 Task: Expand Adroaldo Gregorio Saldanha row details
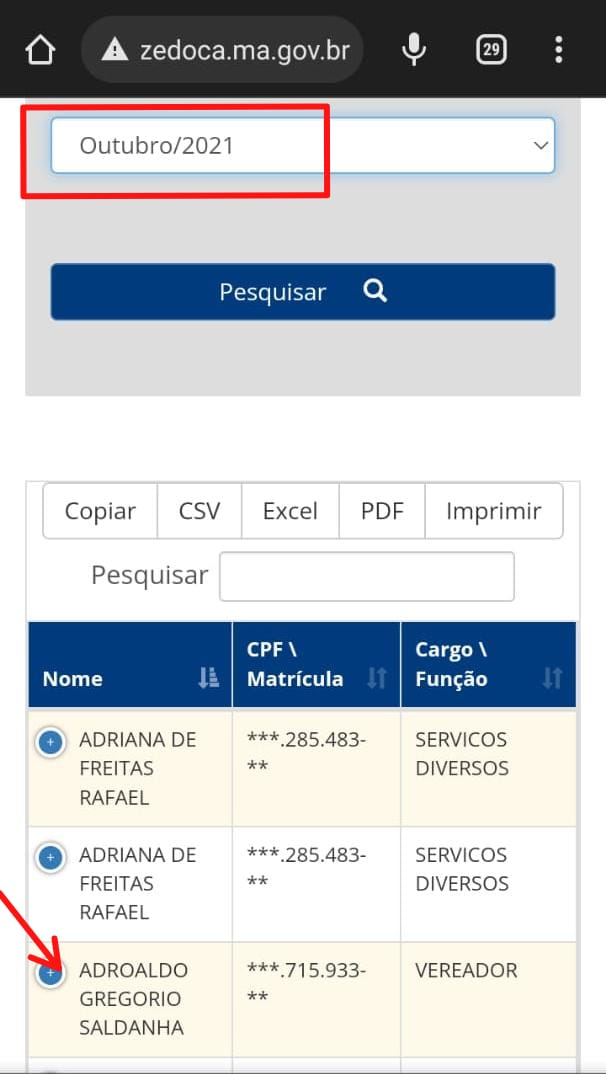point(50,972)
